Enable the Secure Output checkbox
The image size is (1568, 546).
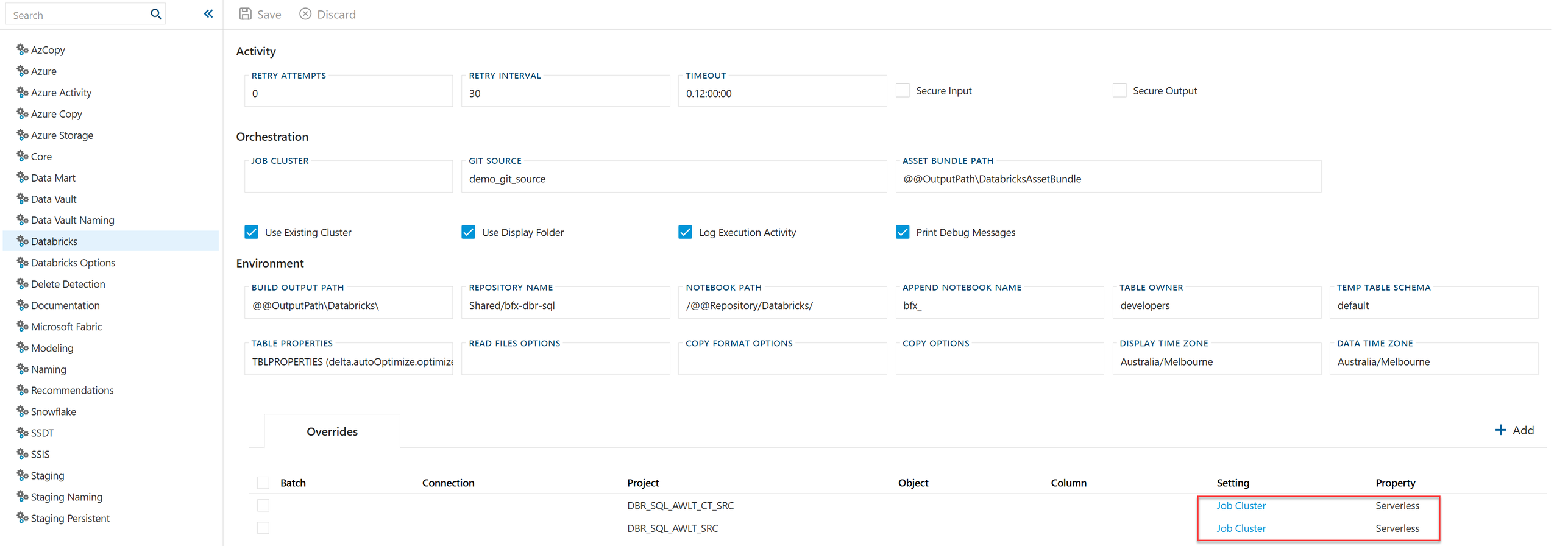click(1119, 90)
